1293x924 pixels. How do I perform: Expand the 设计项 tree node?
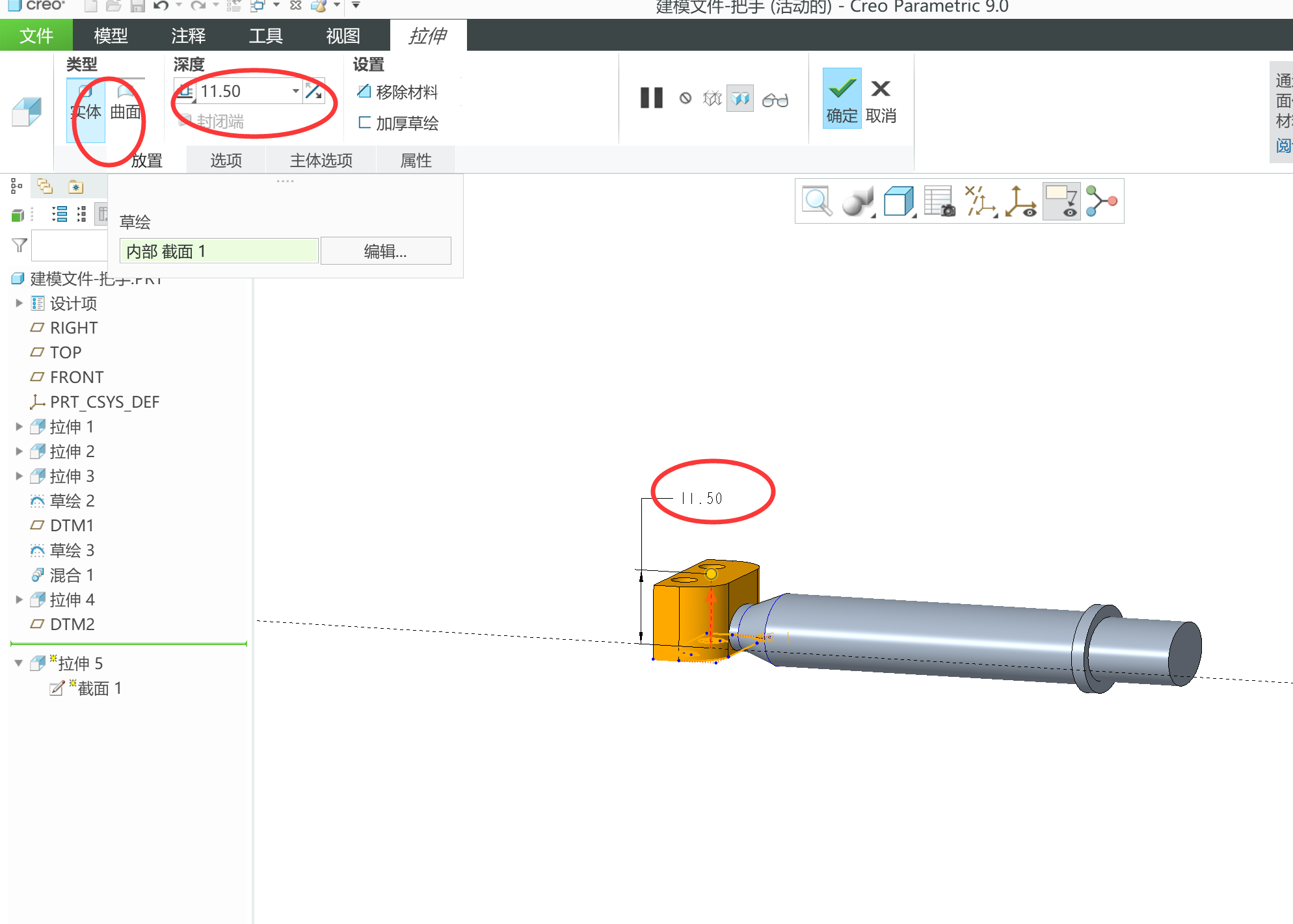click(x=19, y=303)
